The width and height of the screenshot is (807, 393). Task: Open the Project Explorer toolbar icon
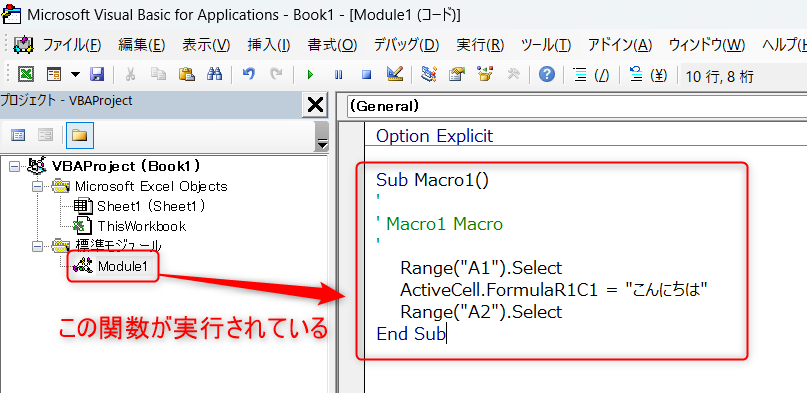pos(428,75)
